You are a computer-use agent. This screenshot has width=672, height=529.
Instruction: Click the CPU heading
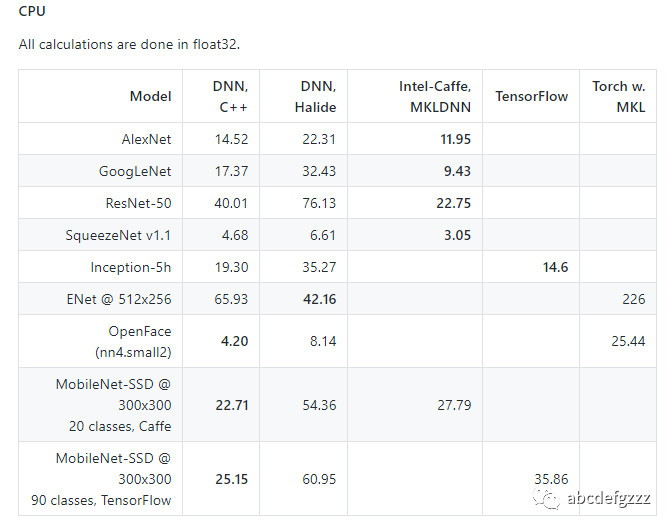coord(32,11)
